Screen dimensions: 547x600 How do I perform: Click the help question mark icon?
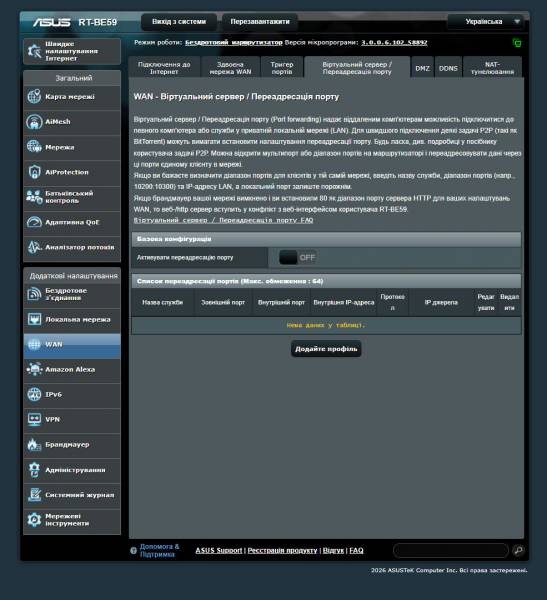coord(133,551)
